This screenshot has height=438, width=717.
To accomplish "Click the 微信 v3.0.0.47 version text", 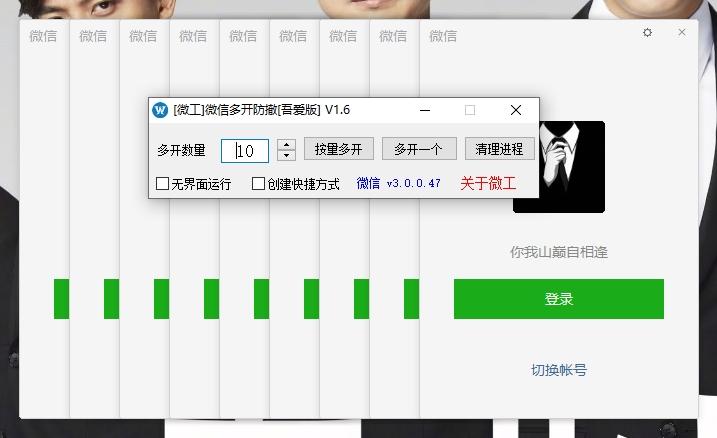I will 399,184.
